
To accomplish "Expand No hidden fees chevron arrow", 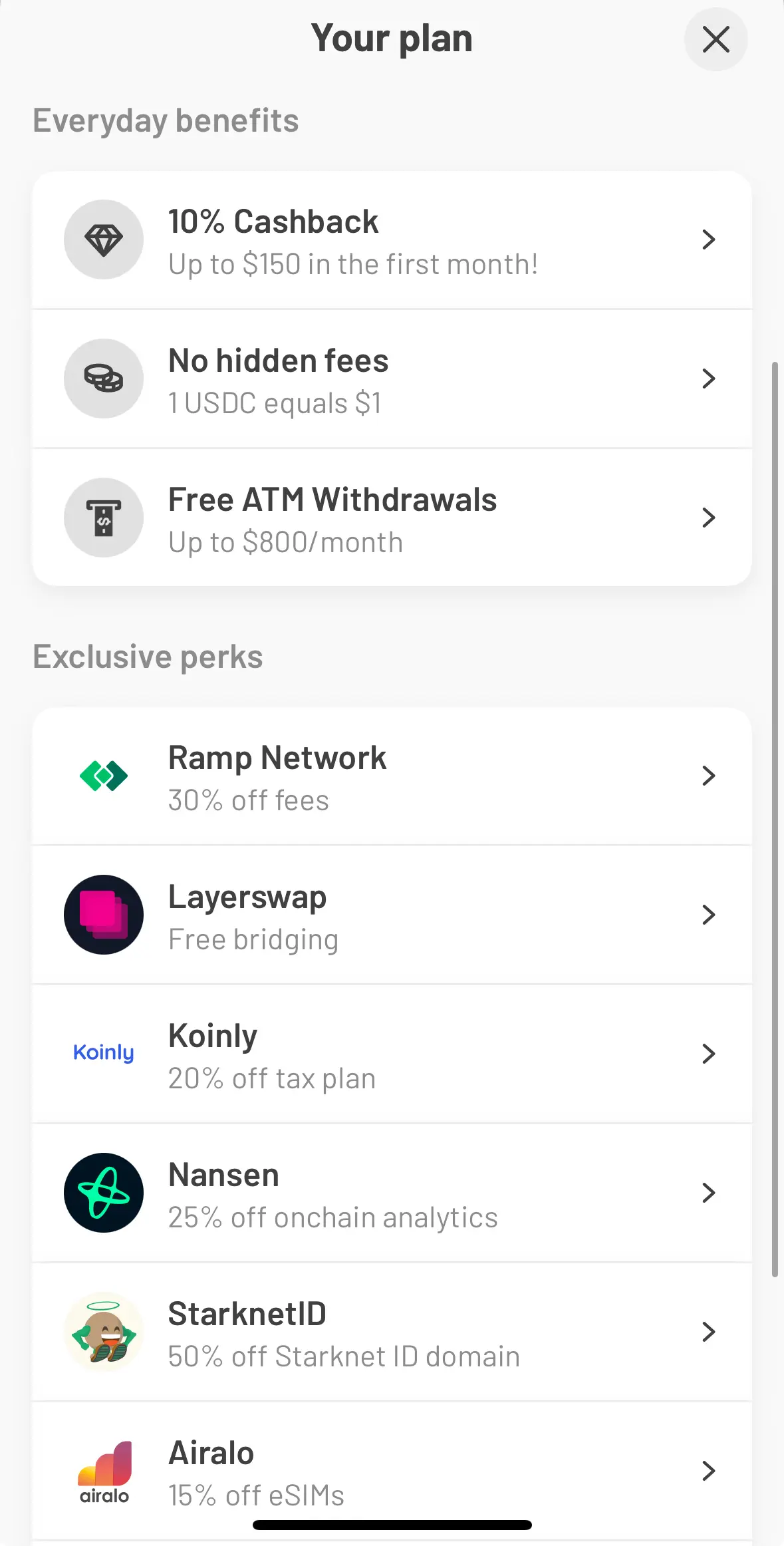I will pos(709,379).
